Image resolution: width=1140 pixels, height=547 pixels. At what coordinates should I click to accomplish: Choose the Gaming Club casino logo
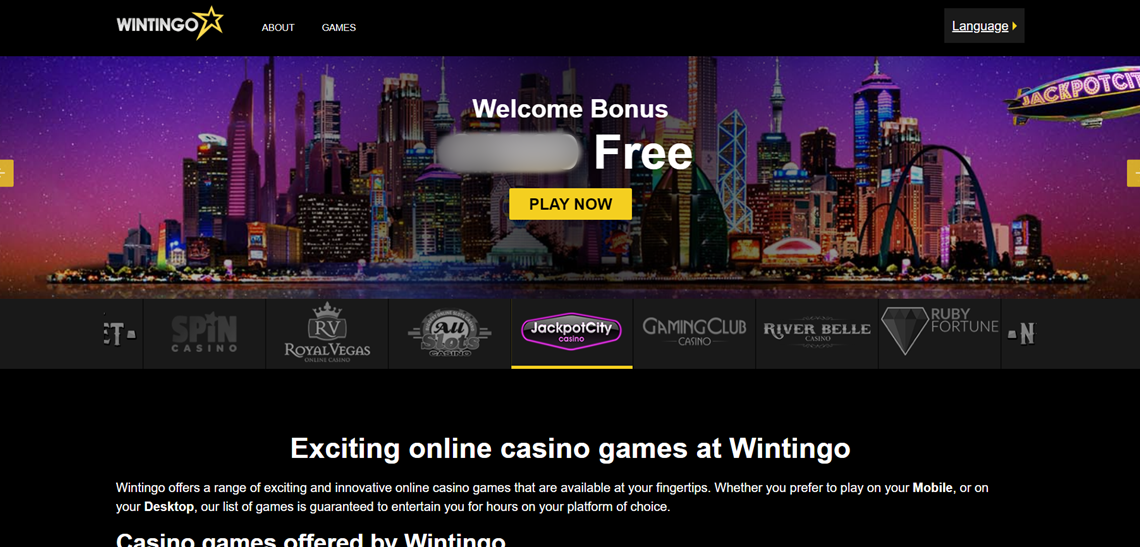[x=694, y=332]
